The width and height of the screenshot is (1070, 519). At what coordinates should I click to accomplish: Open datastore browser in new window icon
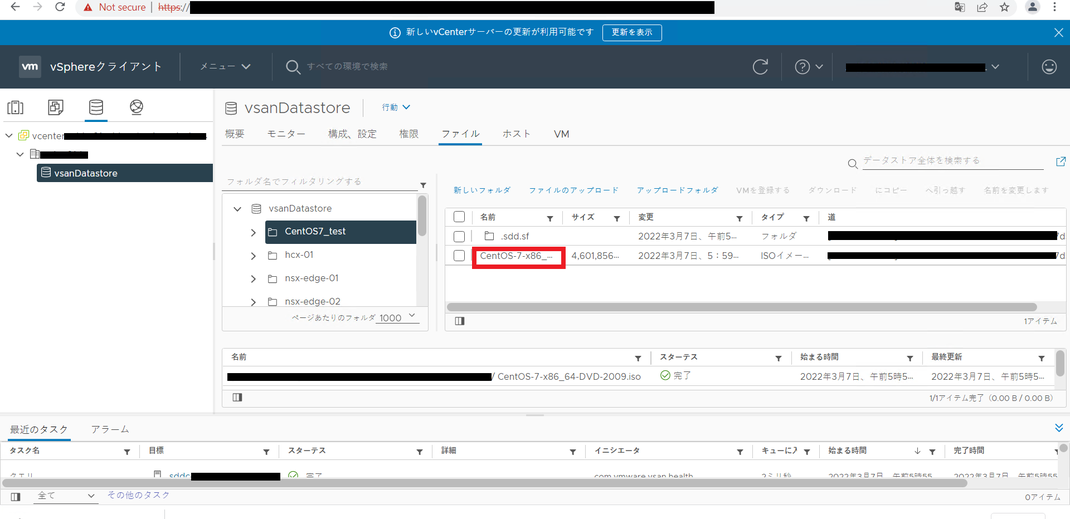click(x=1060, y=162)
